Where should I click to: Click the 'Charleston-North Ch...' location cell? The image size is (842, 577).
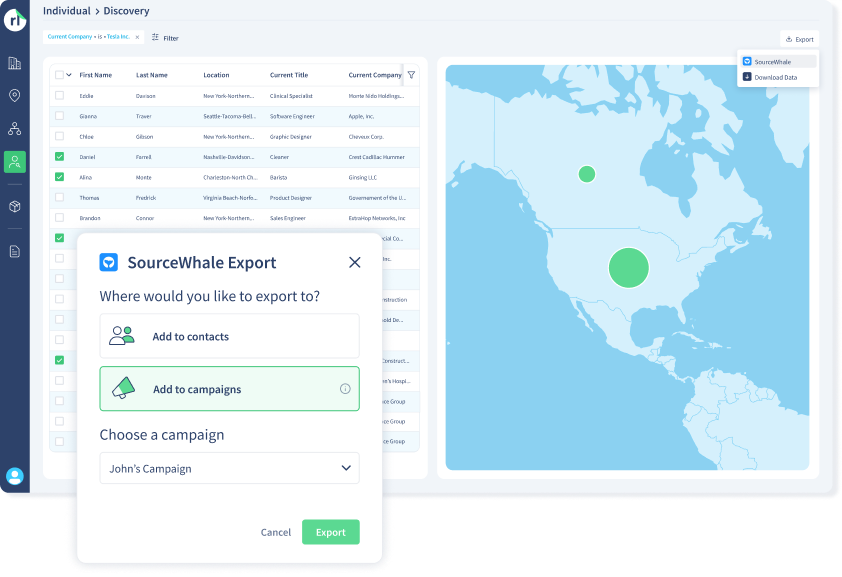(x=230, y=178)
